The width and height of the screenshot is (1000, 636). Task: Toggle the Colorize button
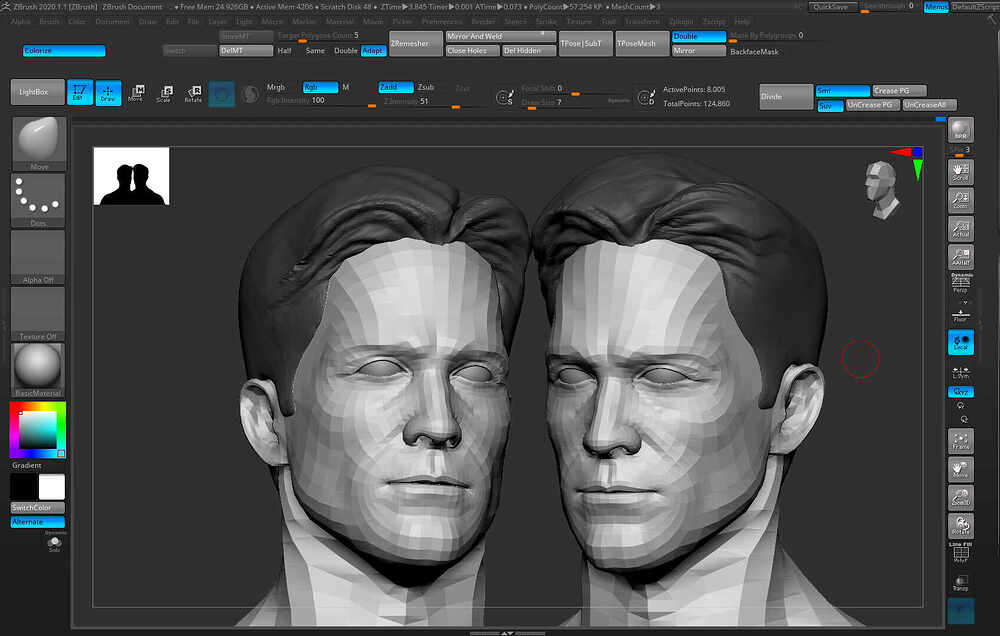point(64,51)
